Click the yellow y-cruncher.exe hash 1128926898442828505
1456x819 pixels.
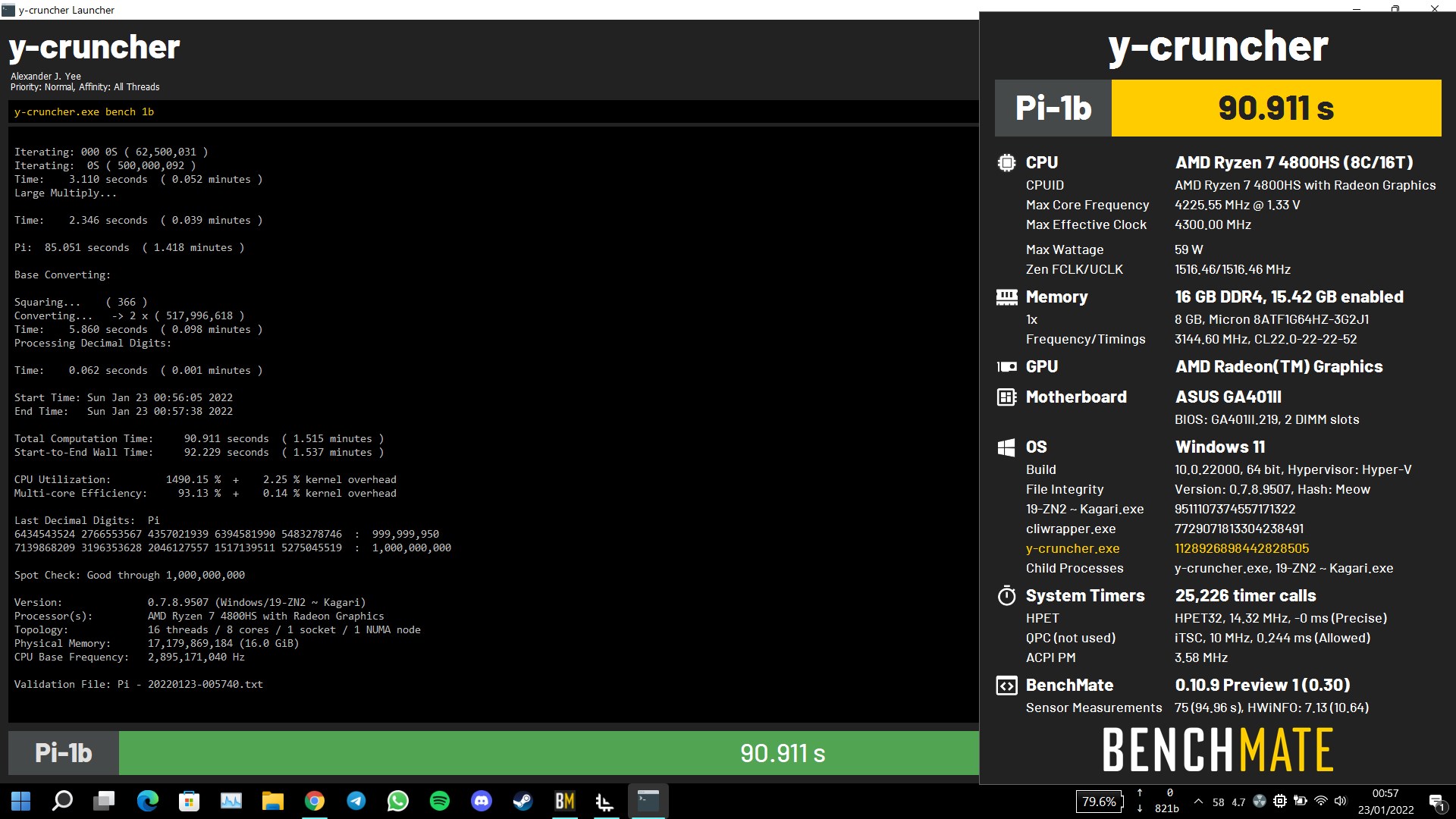(1241, 548)
